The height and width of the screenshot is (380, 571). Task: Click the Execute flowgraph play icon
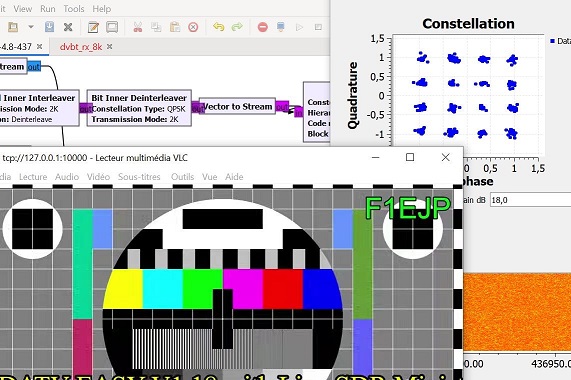tap(299, 27)
